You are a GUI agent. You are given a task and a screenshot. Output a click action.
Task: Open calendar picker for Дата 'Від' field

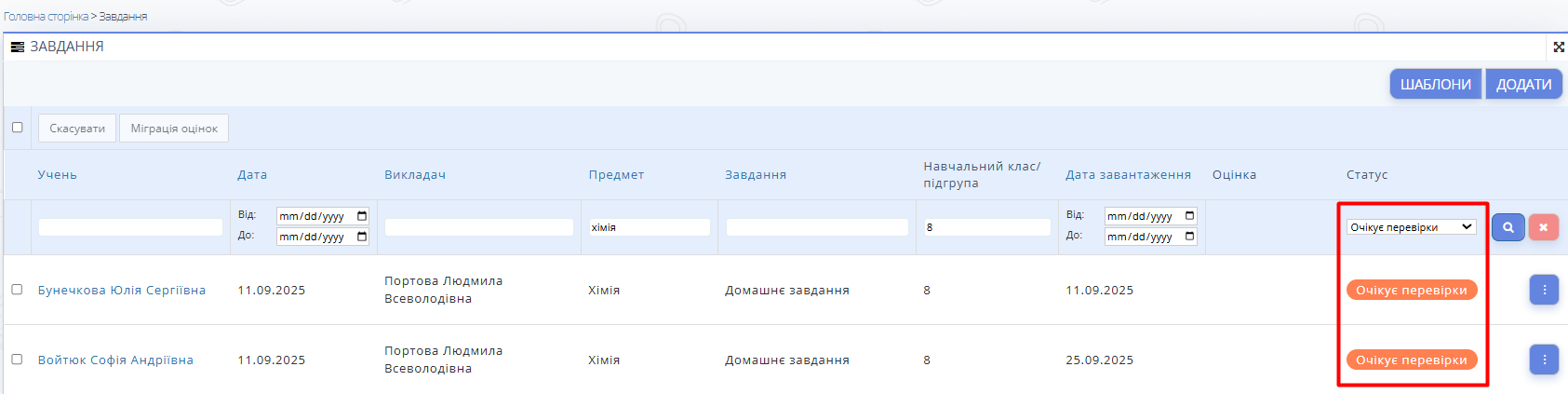click(x=362, y=216)
